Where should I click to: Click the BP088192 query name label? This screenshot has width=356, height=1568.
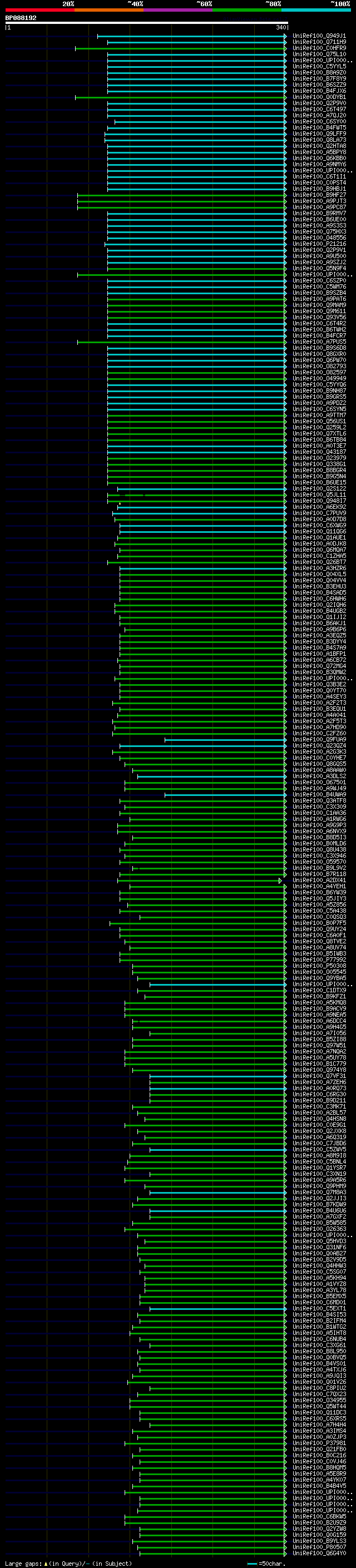coord(21,18)
